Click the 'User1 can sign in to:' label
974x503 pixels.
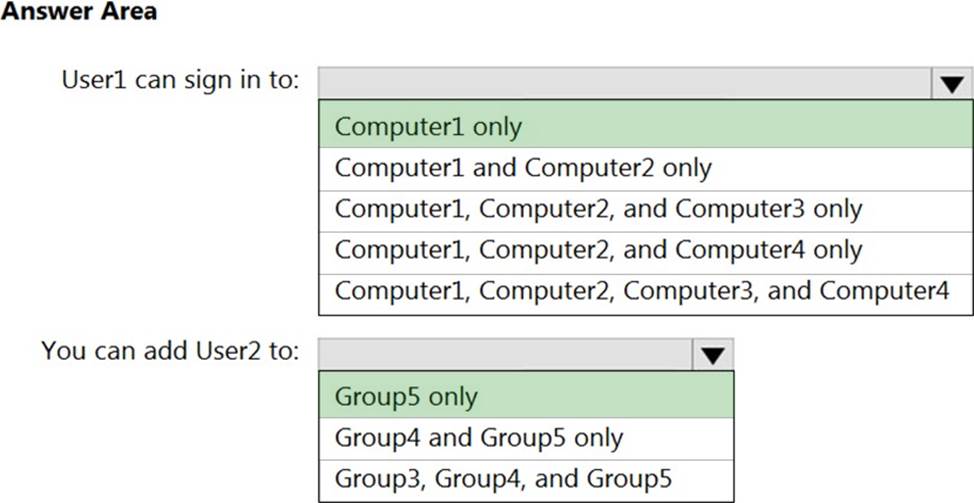click(180, 80)
